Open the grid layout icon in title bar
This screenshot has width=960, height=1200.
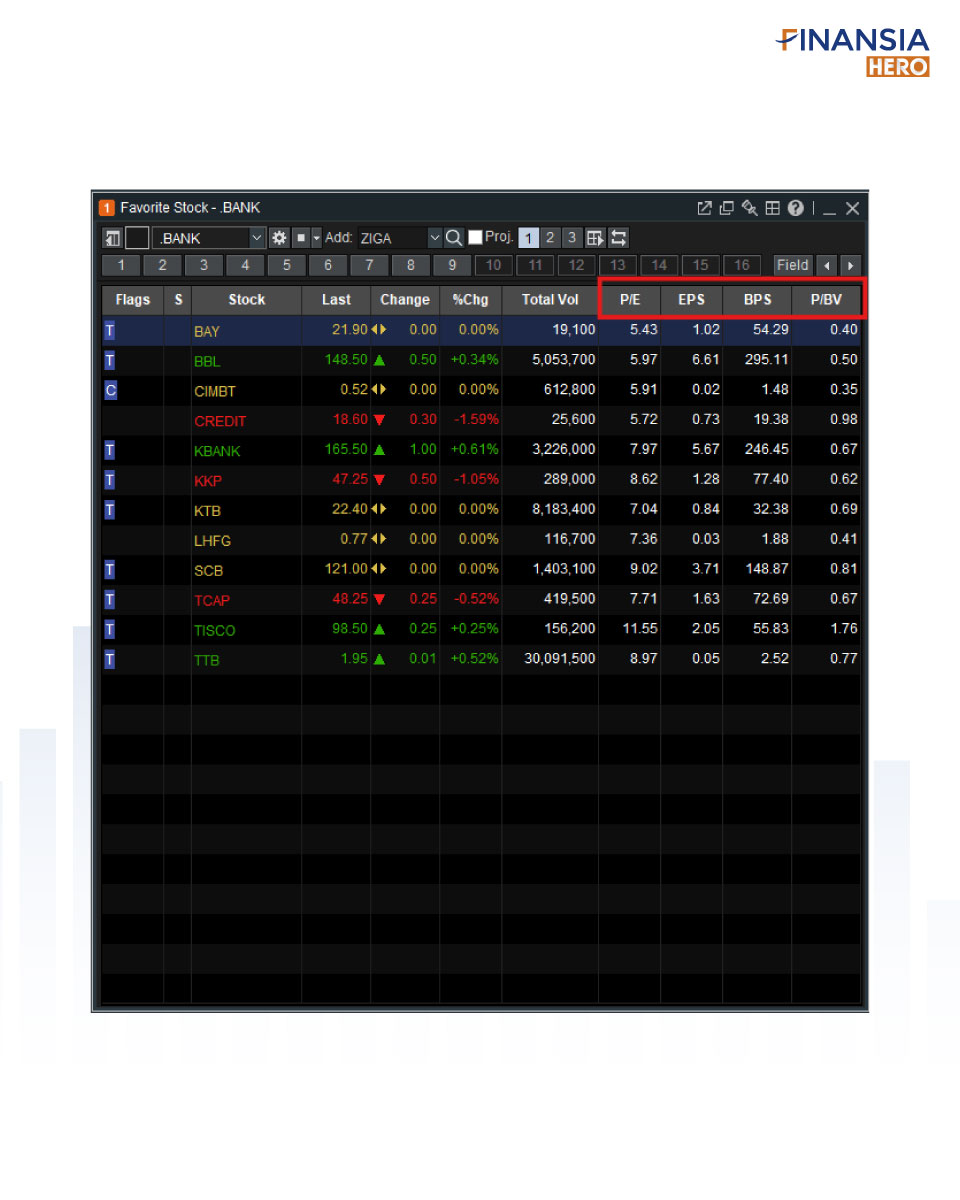tap(772, 208)
